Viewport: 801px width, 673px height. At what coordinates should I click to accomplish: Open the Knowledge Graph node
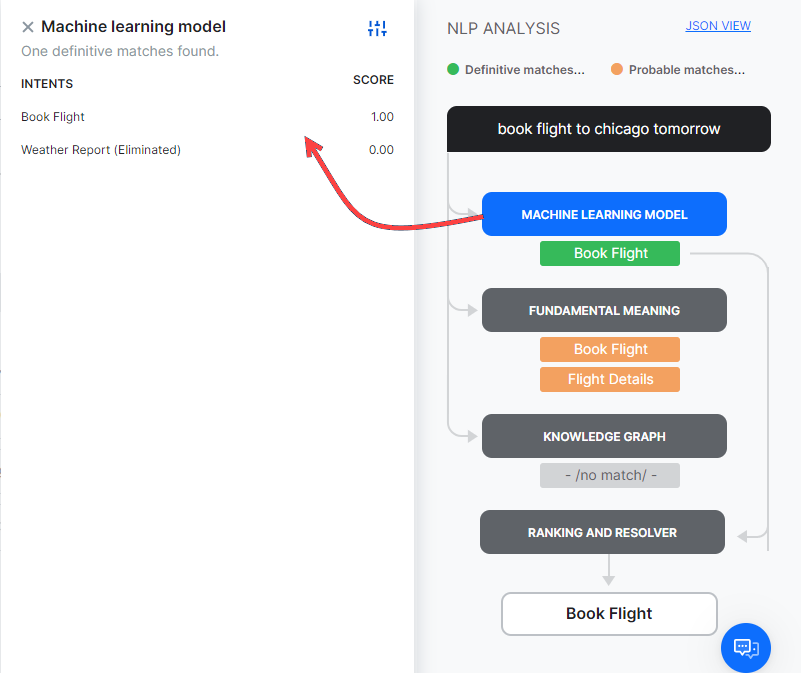[x=604, y=436]
